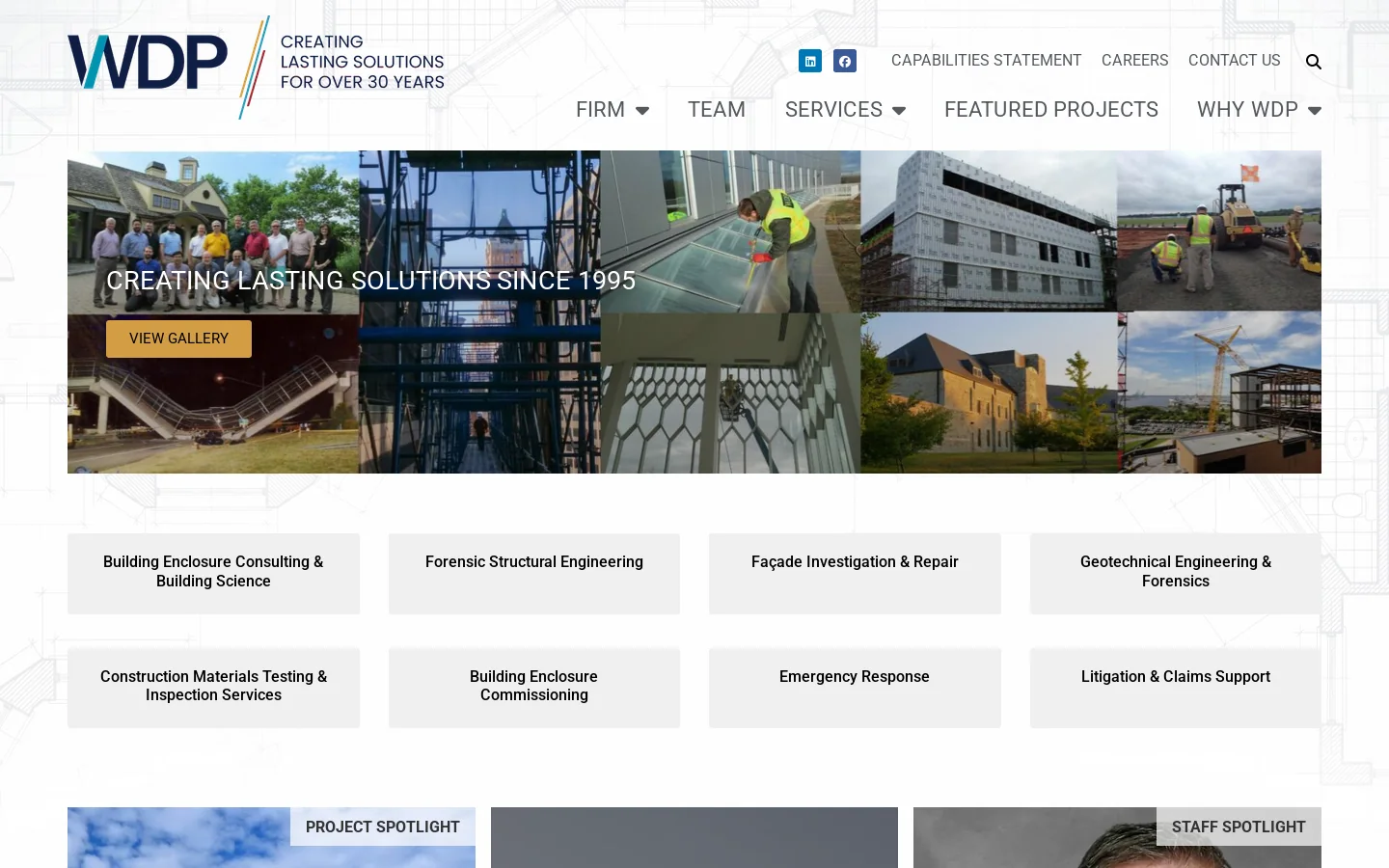Click the Project Spotlight label
1389x868 pixels.
click(x=383, y=827)
